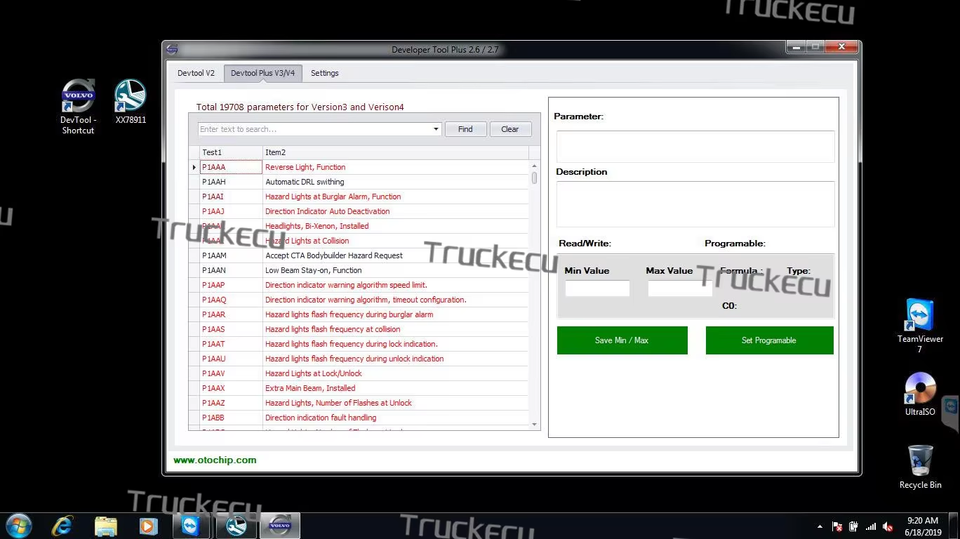Select the P1AAA cell

coord(231,167)
